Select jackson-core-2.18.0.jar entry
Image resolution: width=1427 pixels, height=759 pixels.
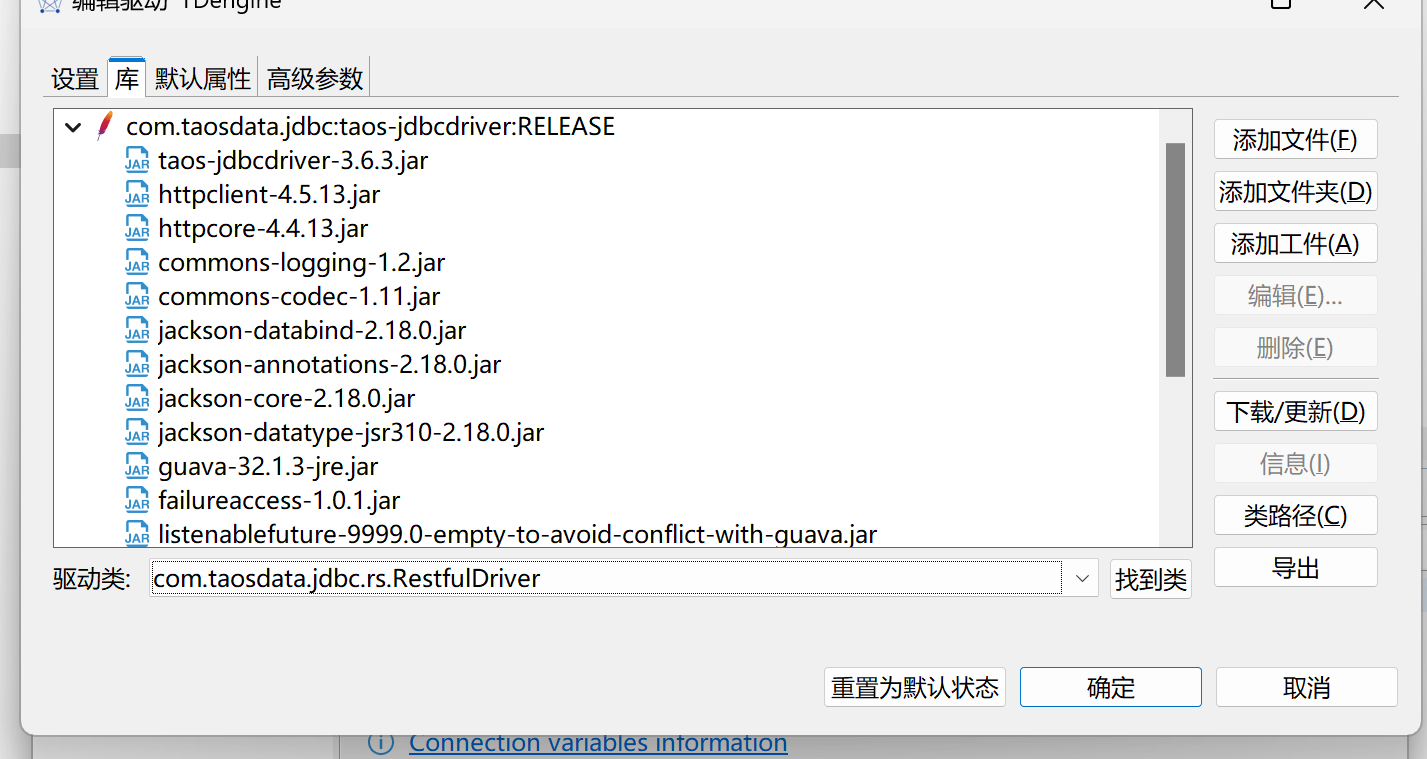tap(286, 399)
